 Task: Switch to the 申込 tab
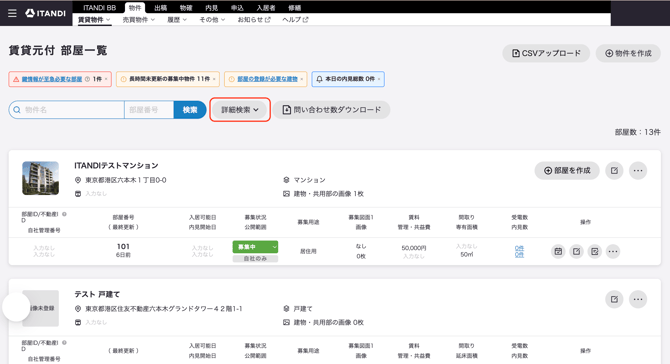point(237,8)
